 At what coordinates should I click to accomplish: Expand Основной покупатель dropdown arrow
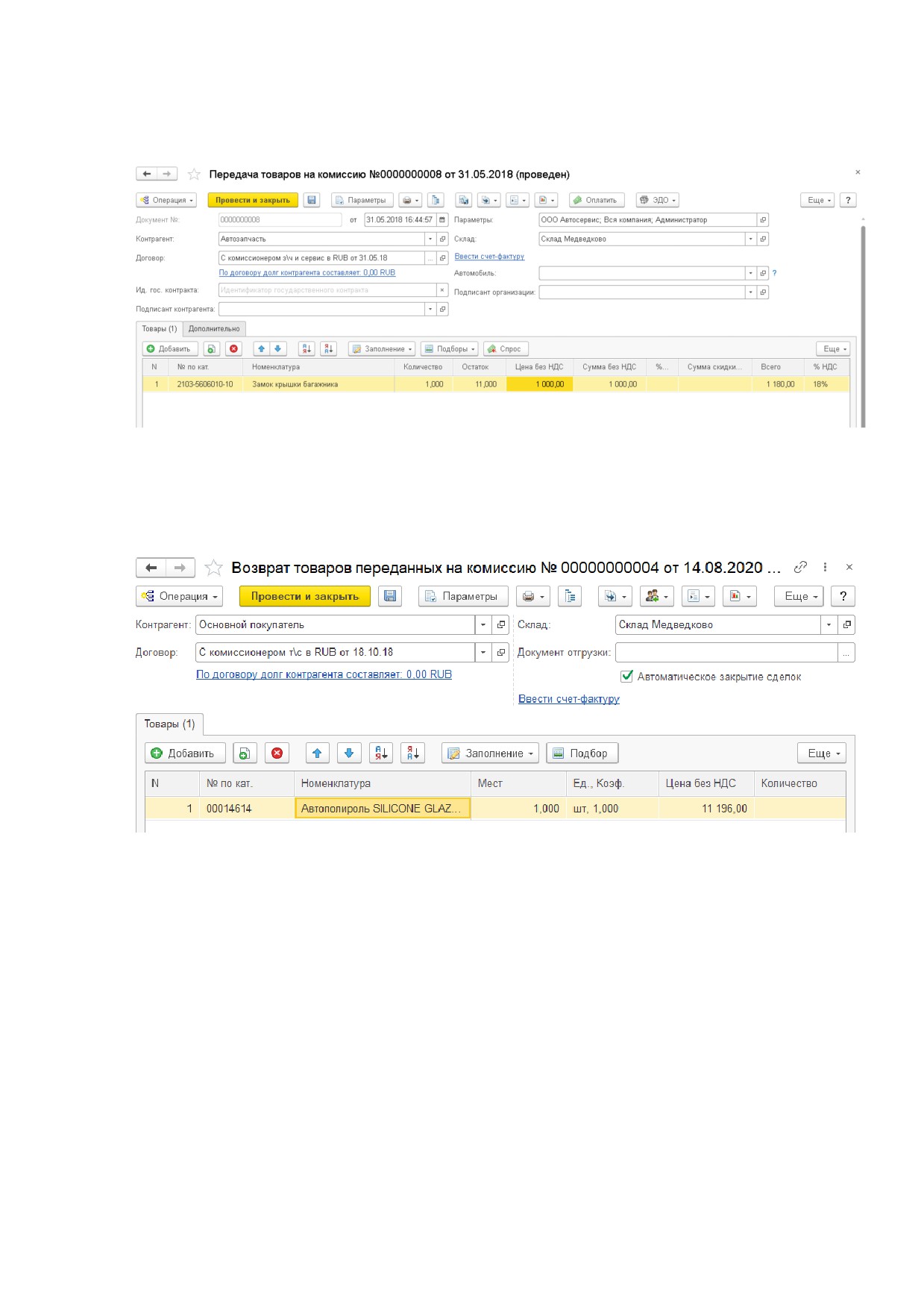pos(483,624)
